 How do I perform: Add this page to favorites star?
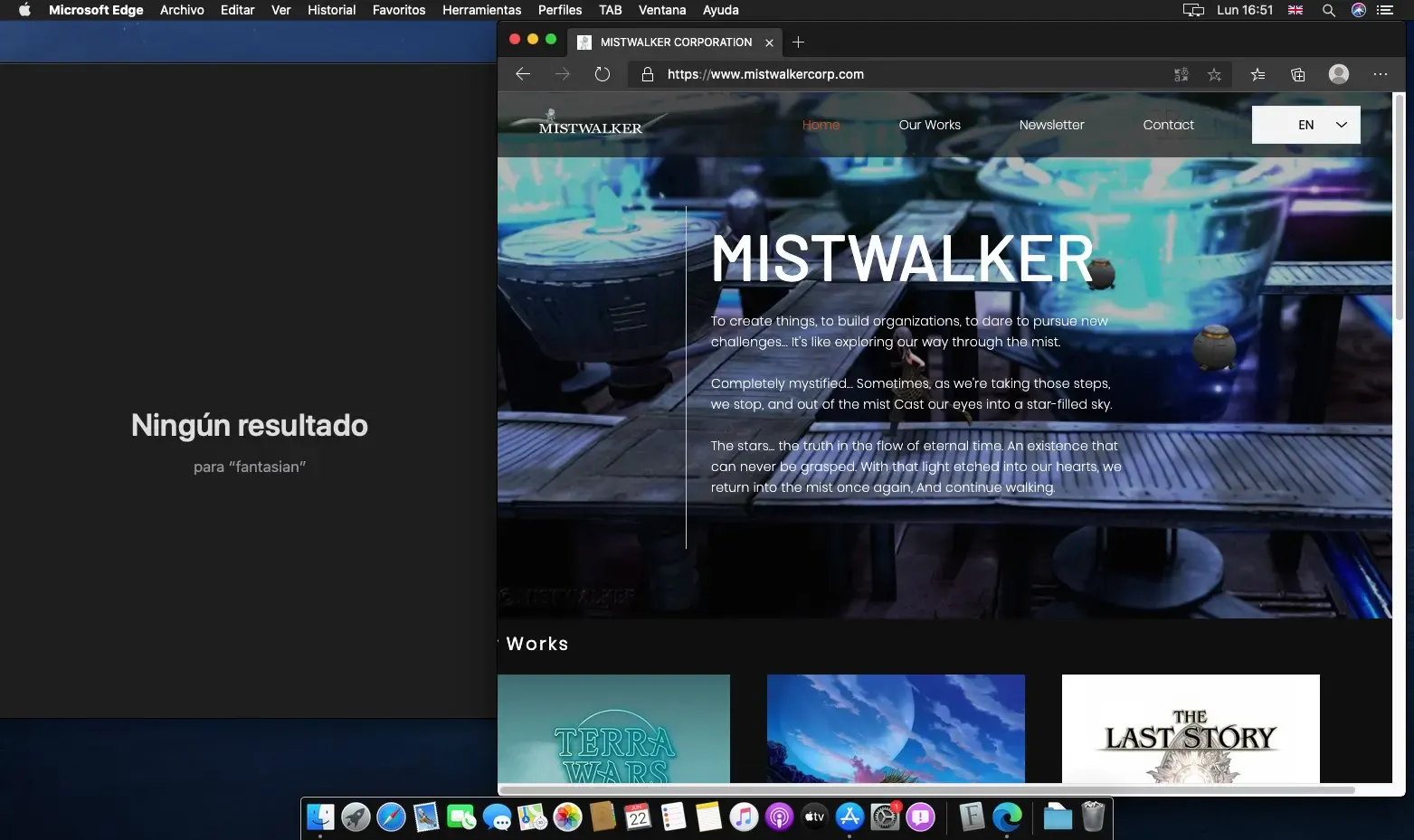pyautogui.click(x=1214, y=75)
